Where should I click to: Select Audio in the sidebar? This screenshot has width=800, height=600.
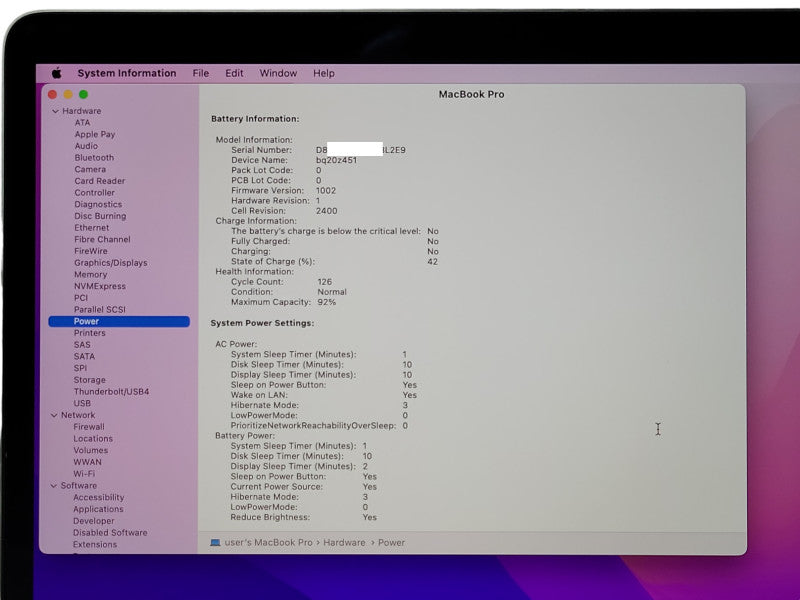[x=86, y=146]
